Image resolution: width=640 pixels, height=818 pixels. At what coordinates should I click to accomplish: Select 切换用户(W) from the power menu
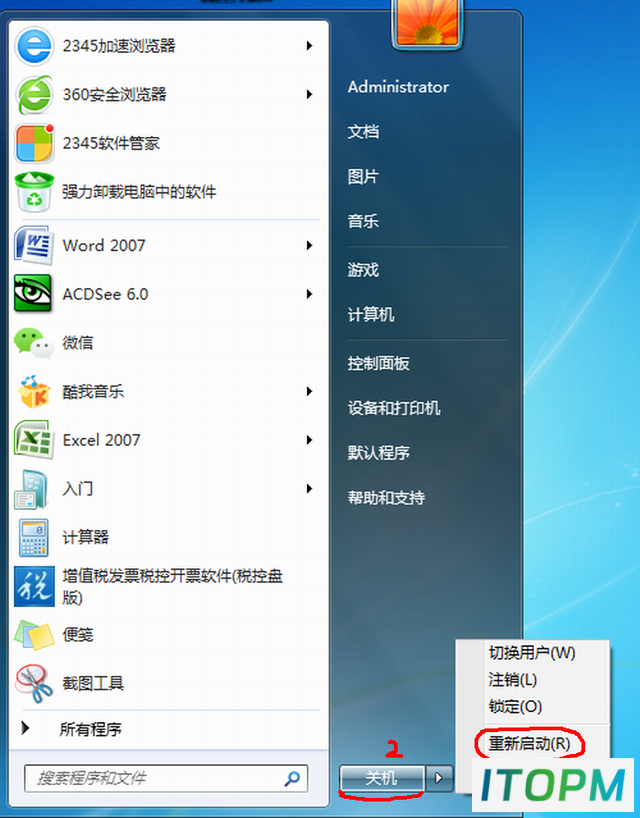[x=532, y=653]
